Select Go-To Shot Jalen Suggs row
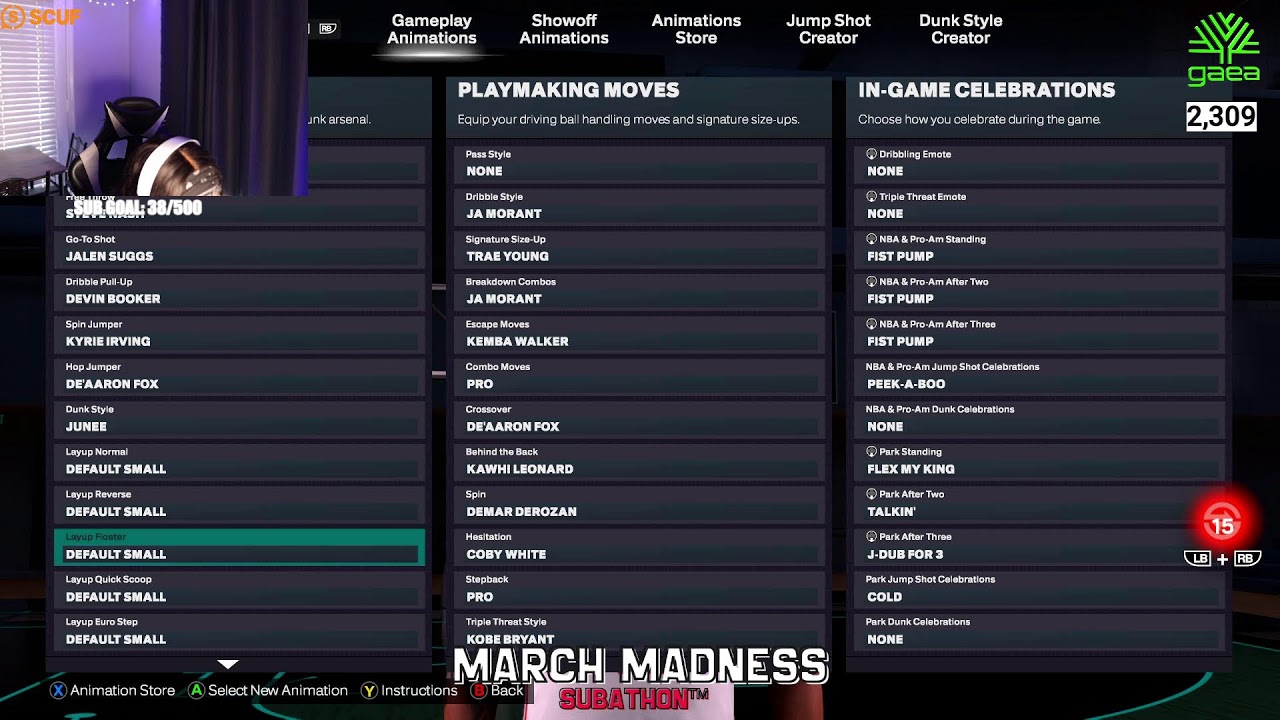 [239, 249]
